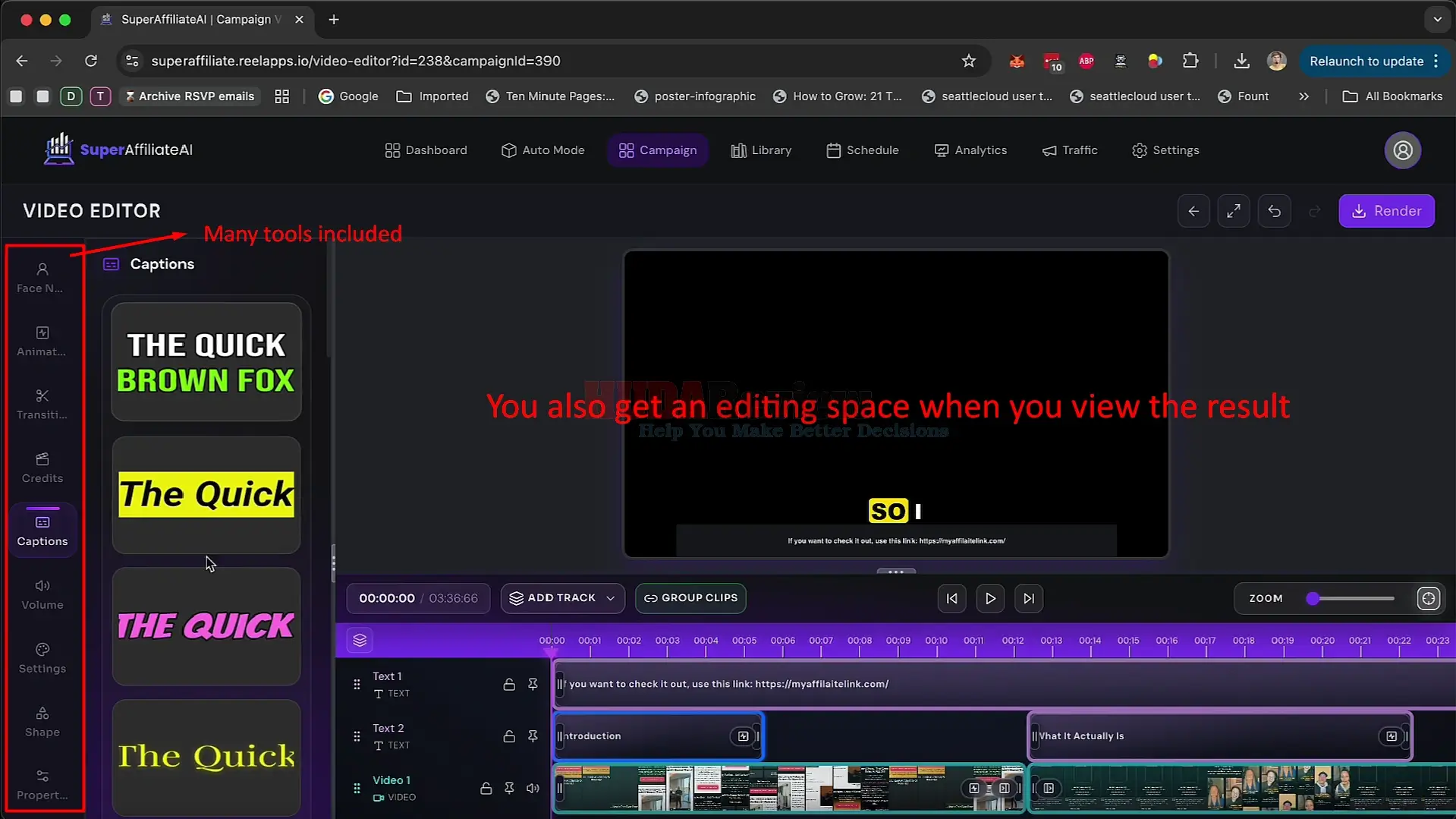Click the drag handle of the Text 2 track

pyautogui.click(x=357, y=736)
